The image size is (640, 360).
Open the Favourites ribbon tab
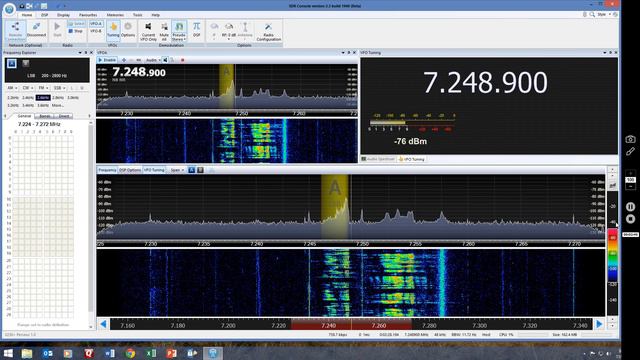88,15
